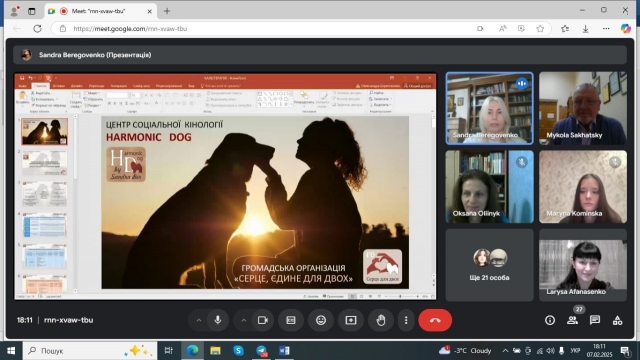Viewport: 640px width, 360px height.
Task: Open meeting details info icon
Action: click(550, 320)
